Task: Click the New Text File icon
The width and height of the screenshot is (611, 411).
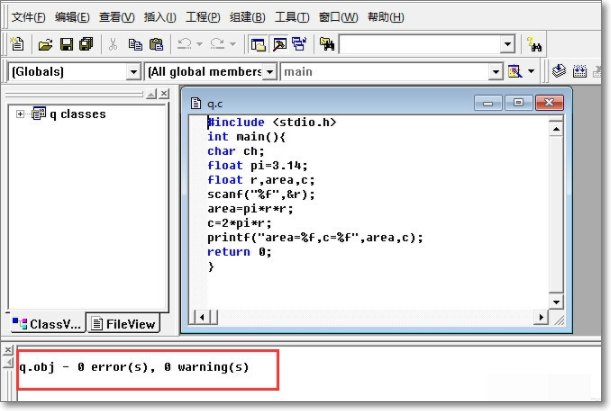Action: [17, 44]
